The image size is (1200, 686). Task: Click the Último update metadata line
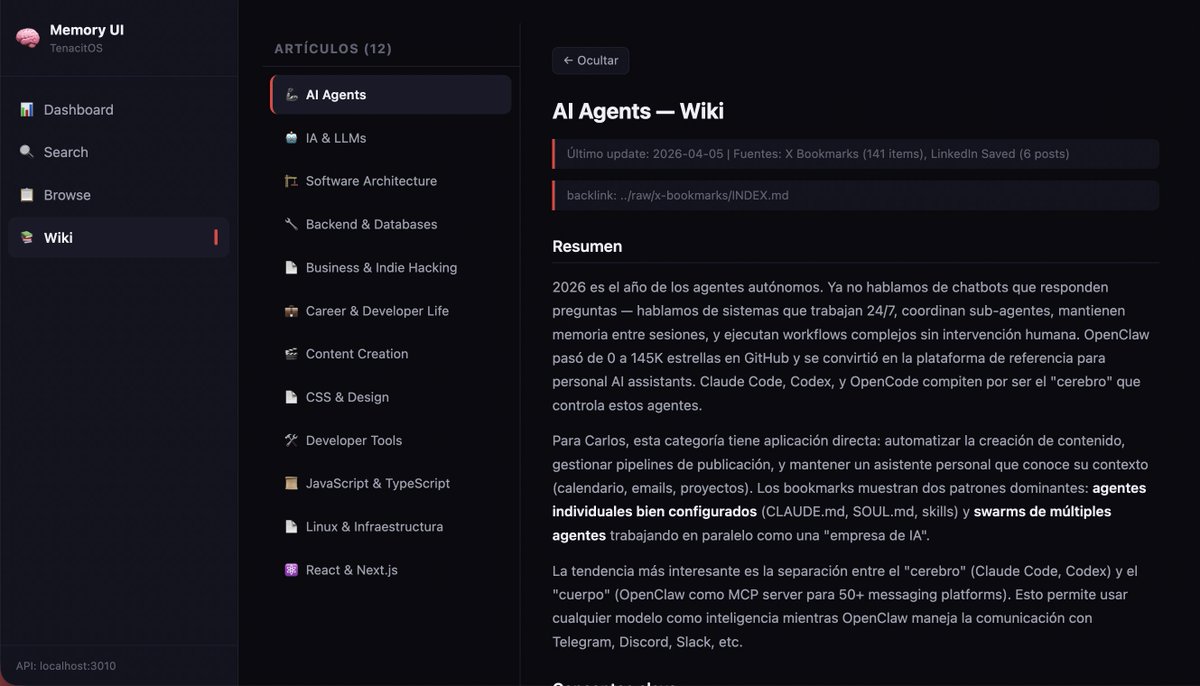[x=855, y=154]
